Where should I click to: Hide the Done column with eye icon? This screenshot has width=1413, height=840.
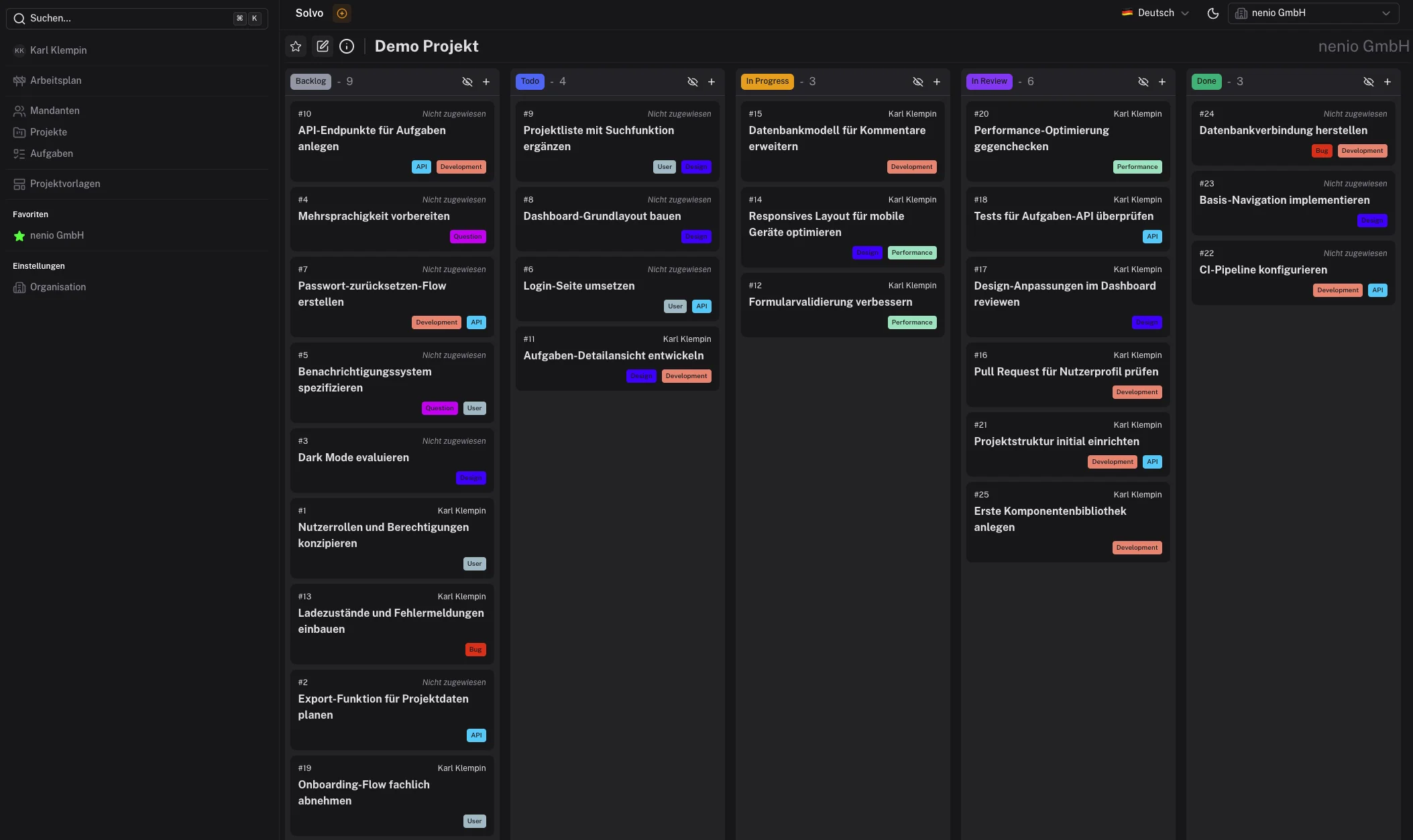pyautogui.click(x=1369, y=82)
